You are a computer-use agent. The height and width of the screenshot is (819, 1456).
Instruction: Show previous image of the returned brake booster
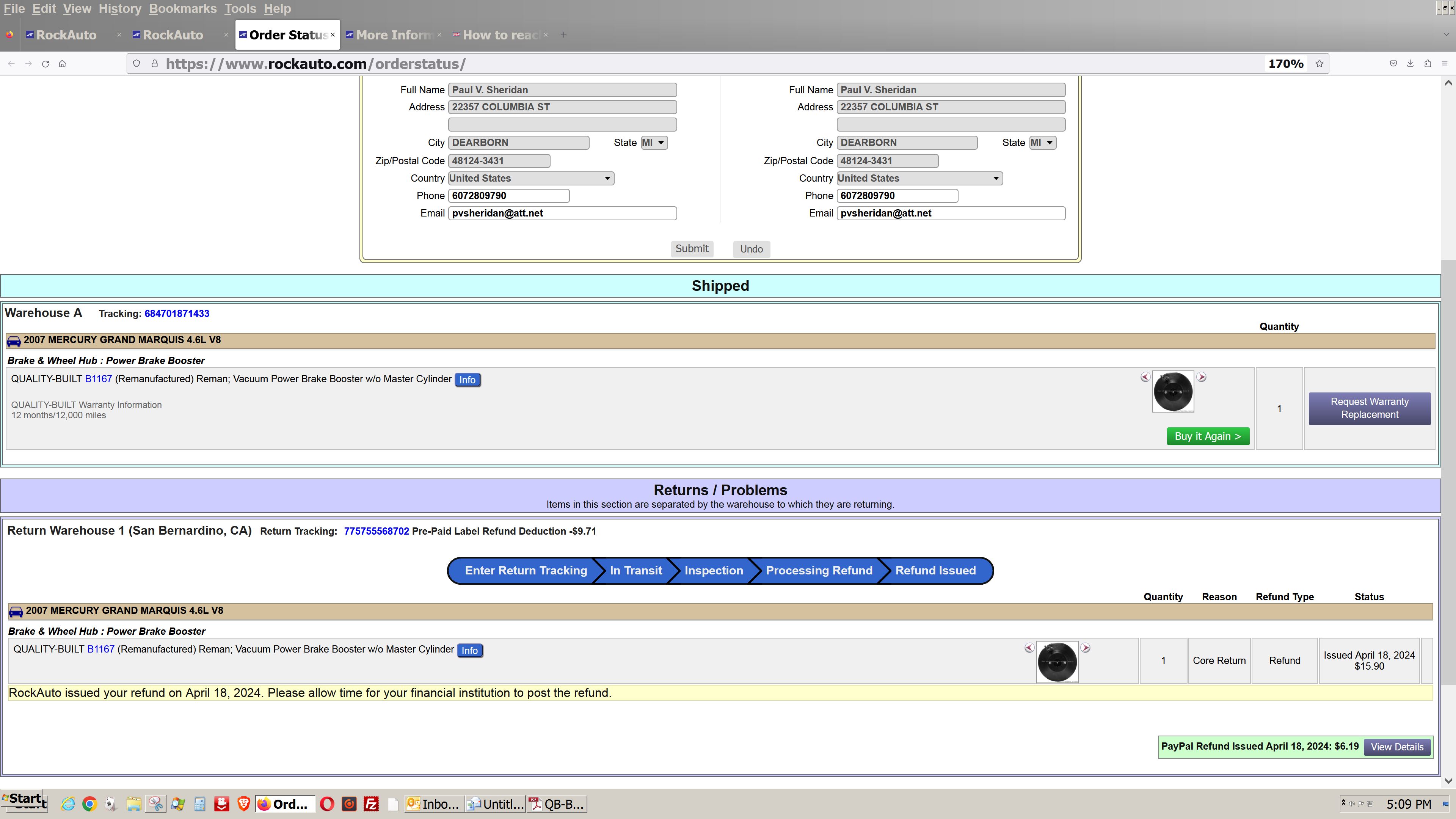click(x=1029, y=648)
